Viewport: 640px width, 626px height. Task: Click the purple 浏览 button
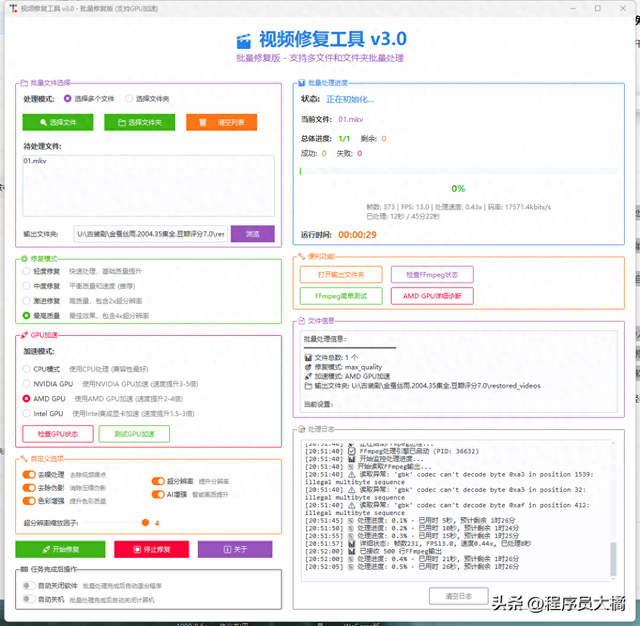pyautogui.click(x=253, y=234)
